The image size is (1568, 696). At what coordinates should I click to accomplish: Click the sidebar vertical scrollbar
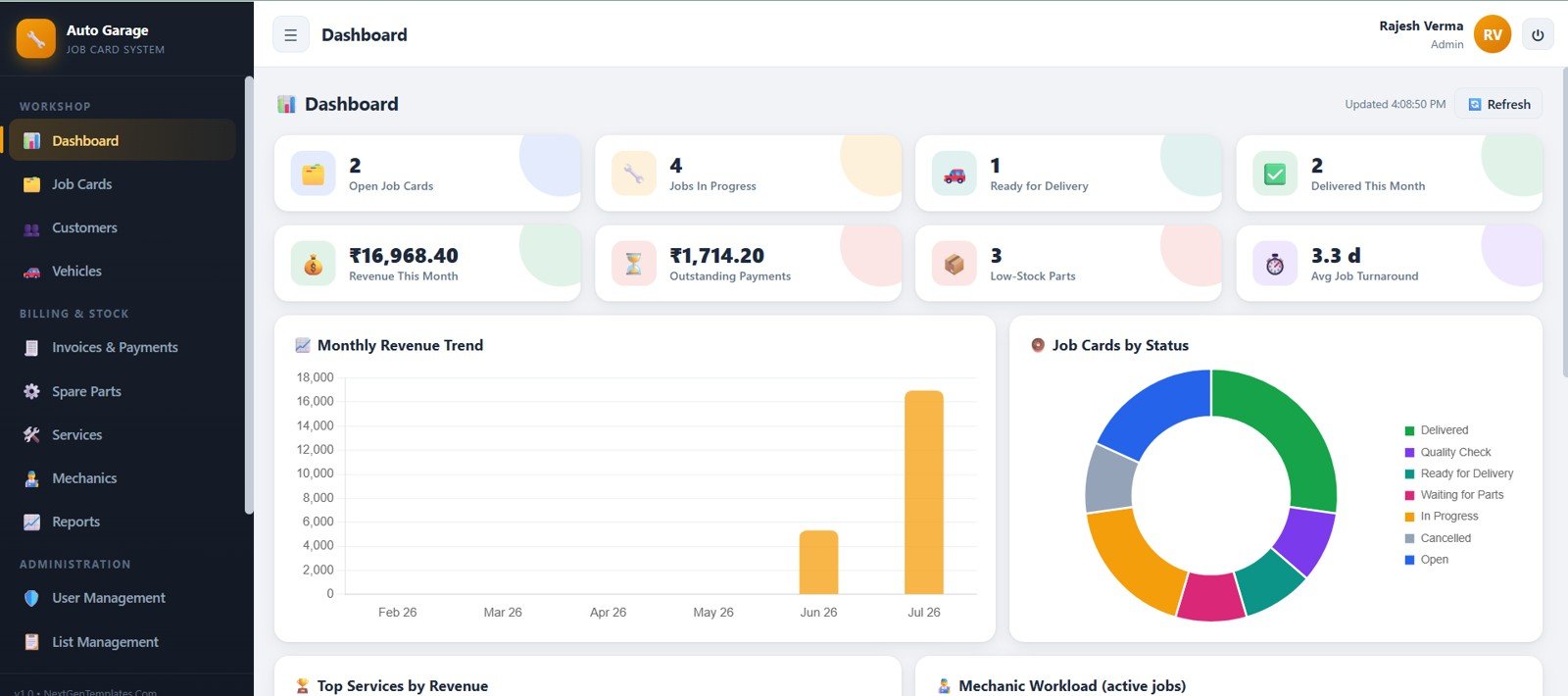[x=249, y=294]
